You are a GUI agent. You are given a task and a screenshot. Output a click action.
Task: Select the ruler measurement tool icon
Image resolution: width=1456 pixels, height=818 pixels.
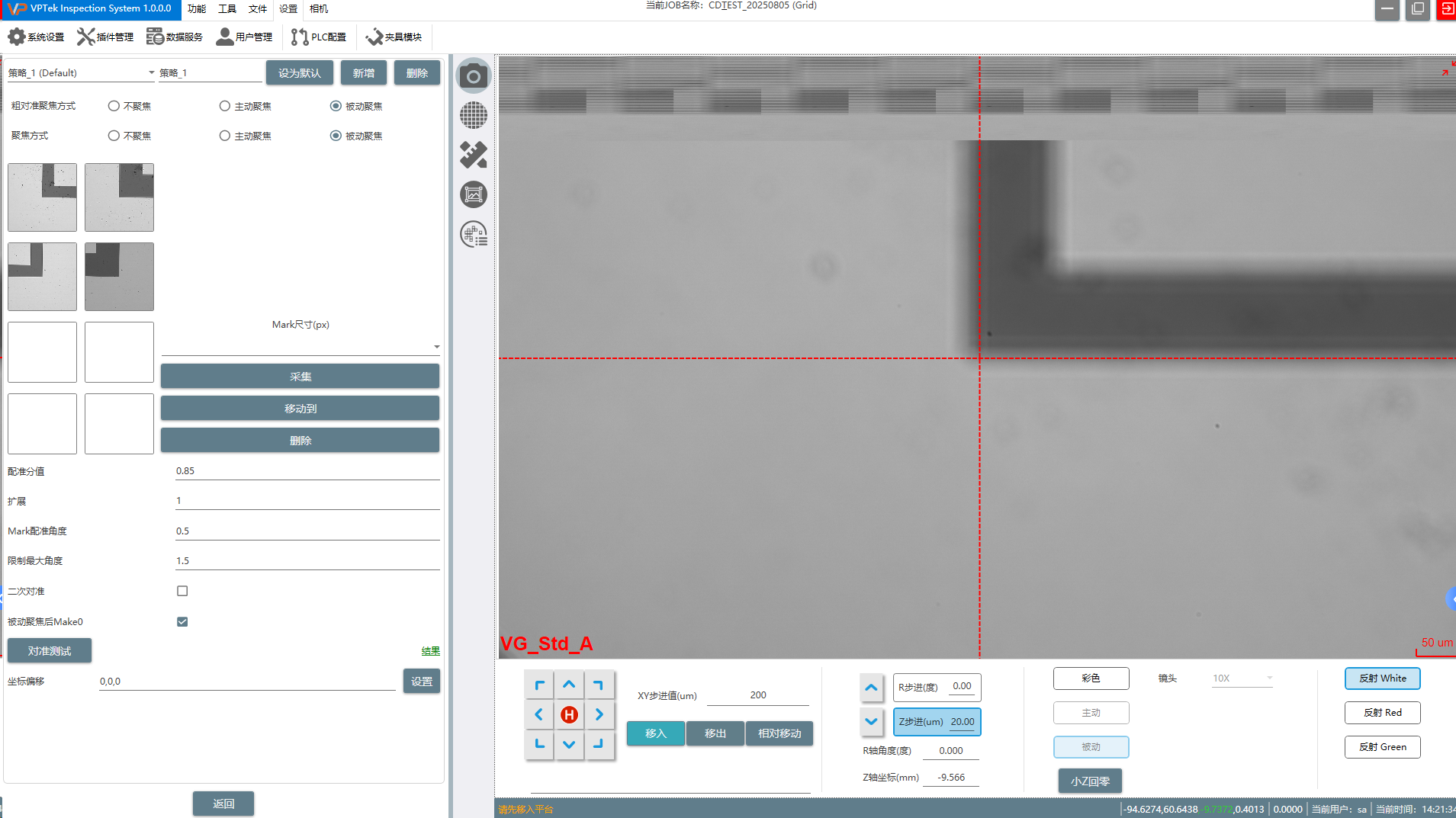tap(473, 156)
